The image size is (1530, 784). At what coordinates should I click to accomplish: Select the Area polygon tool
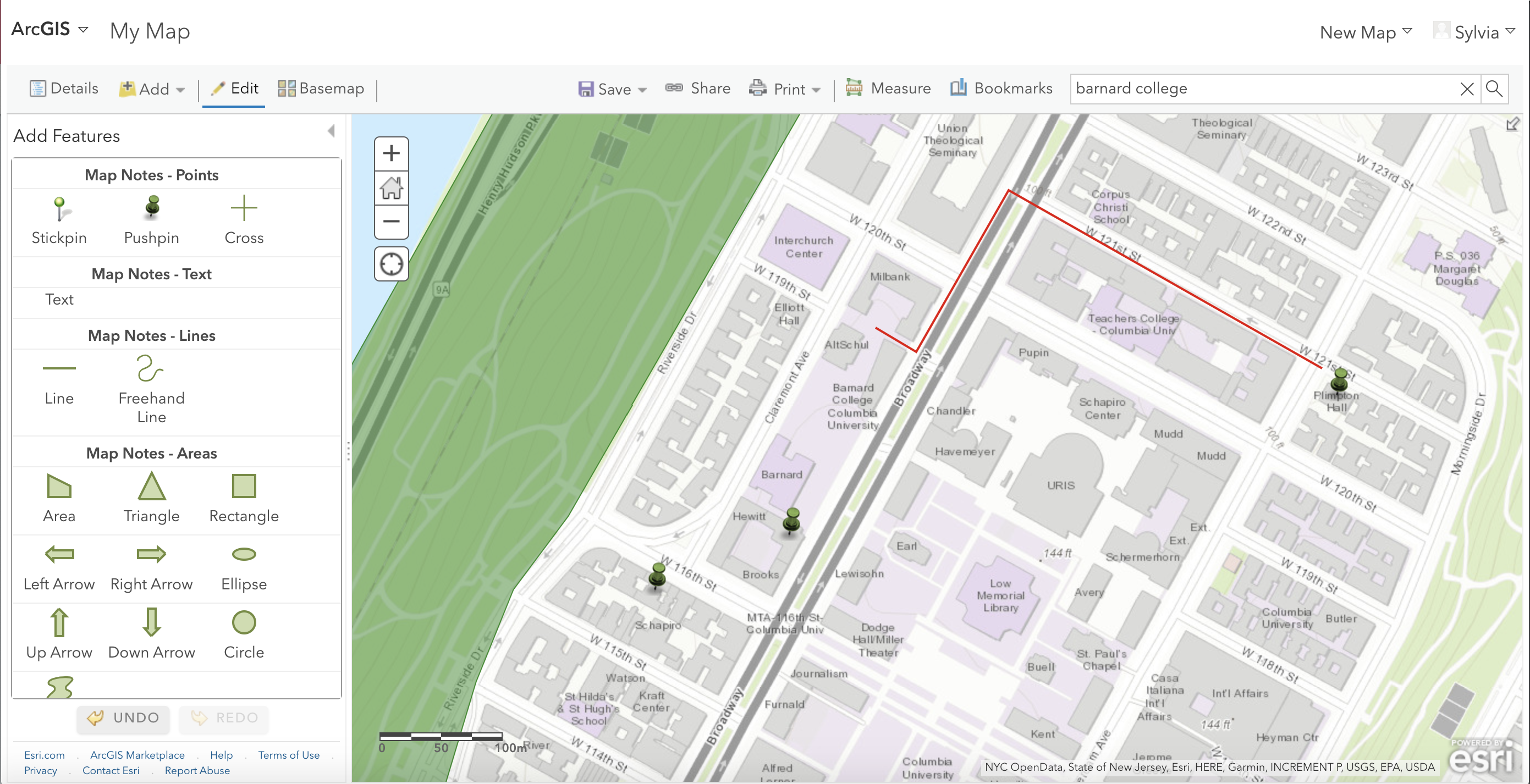click(x=59, y=498)
